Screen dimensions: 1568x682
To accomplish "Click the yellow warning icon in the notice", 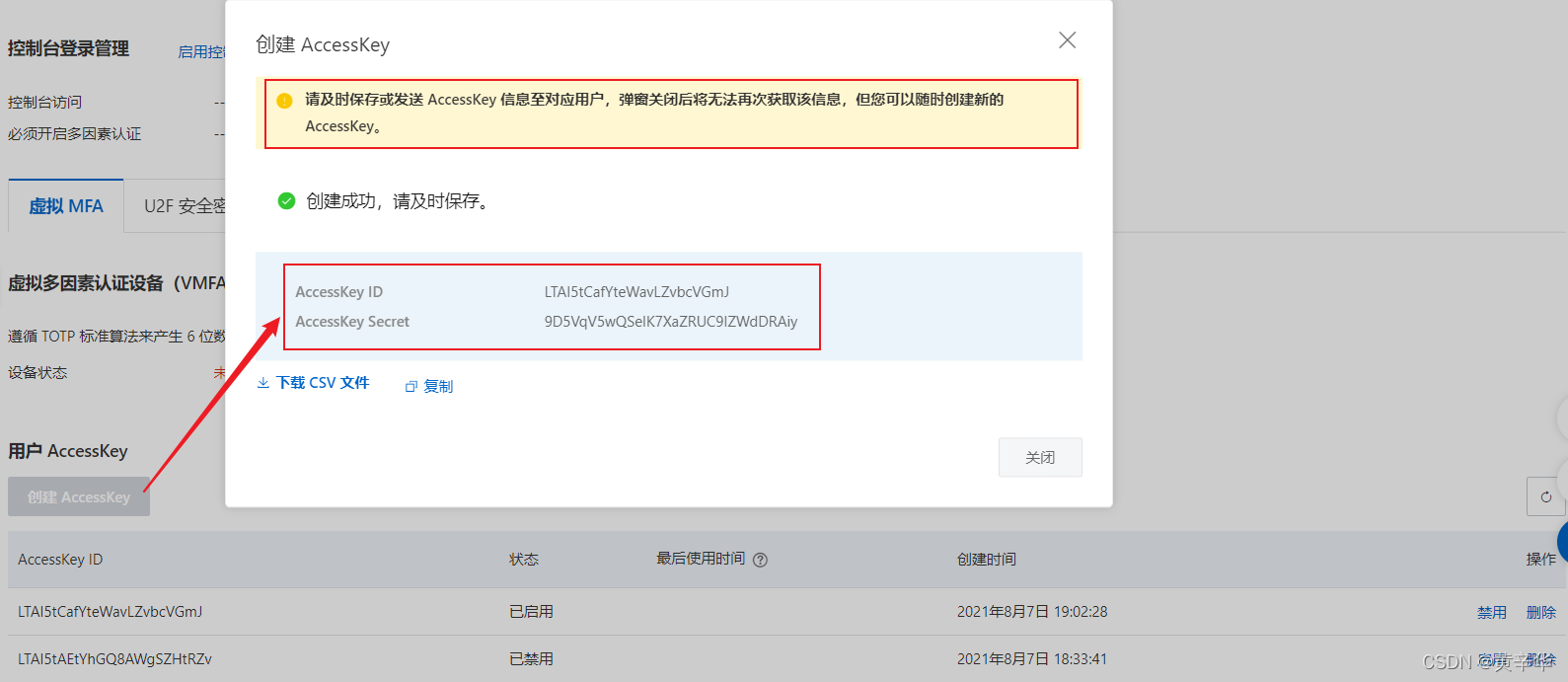I will tap(284, 100).
